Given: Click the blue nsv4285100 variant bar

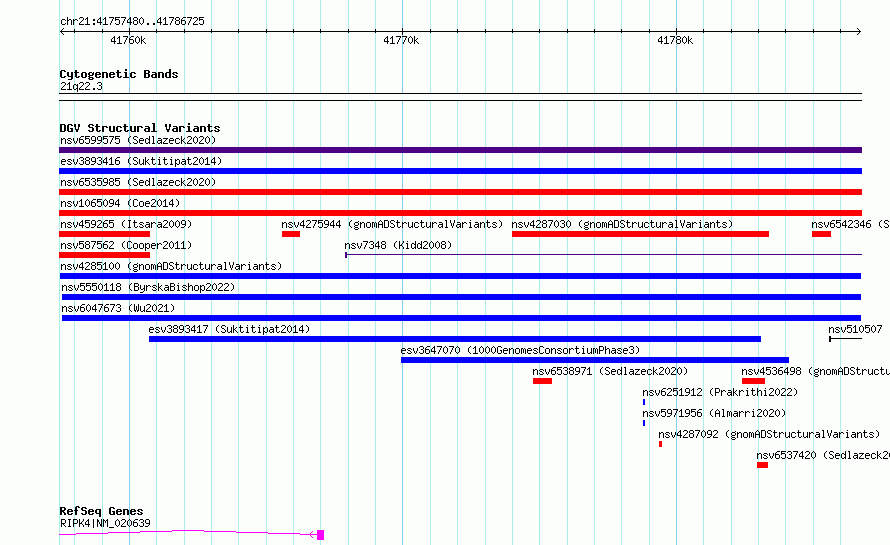Looking at the screenshot, I should point(460,276).
